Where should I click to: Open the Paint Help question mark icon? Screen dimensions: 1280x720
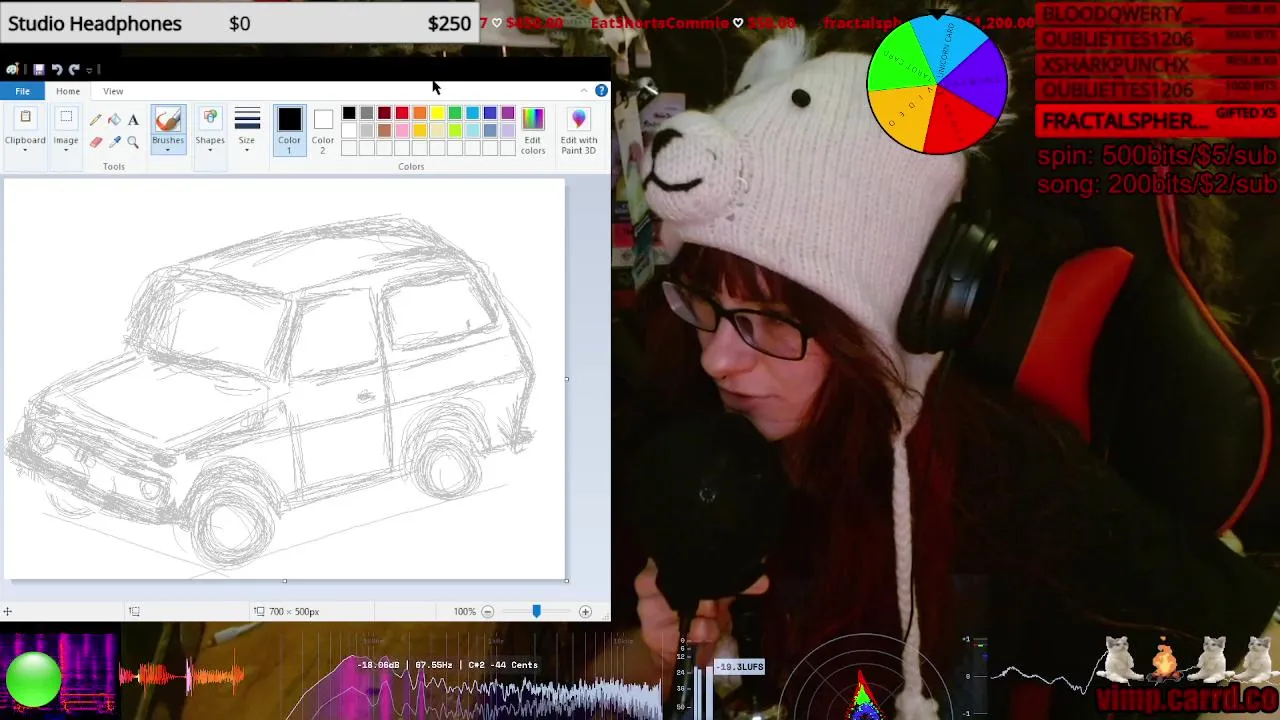click(601, 91)
